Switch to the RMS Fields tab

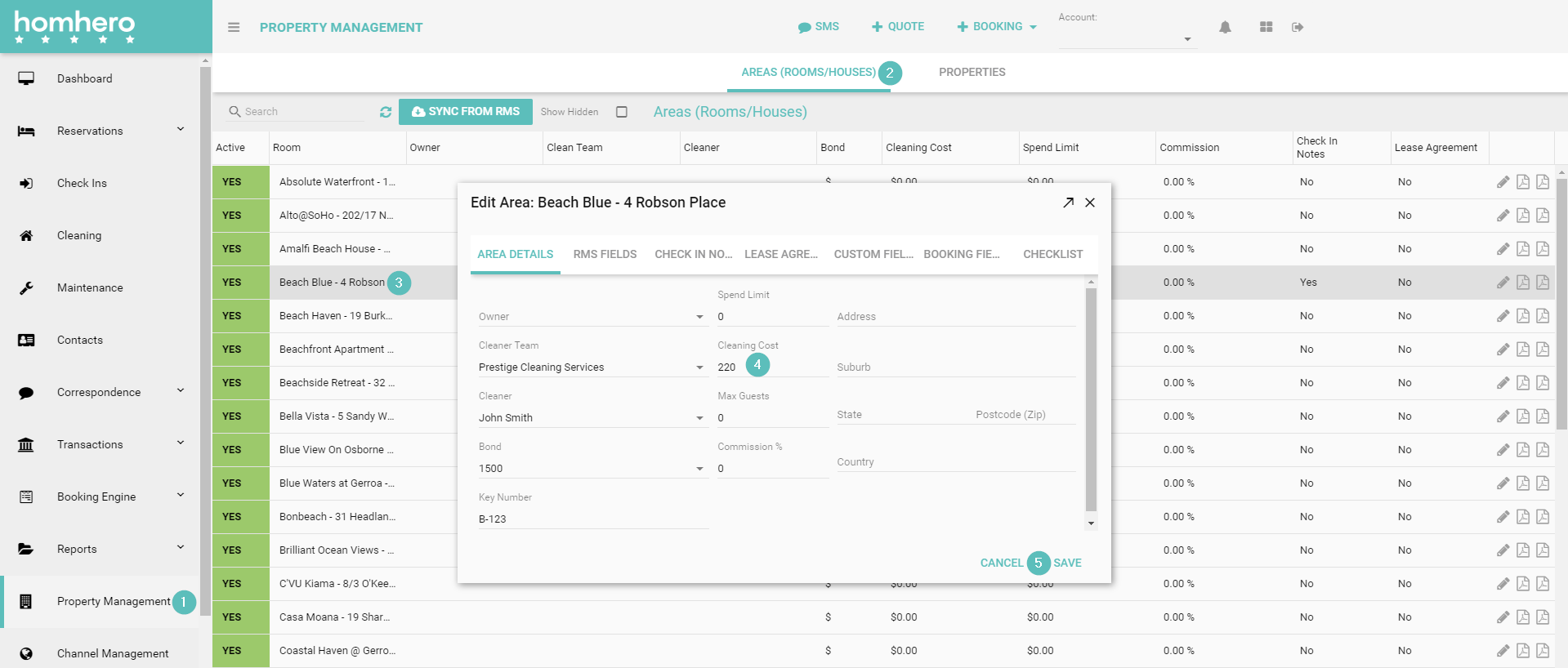coord(605,254)
